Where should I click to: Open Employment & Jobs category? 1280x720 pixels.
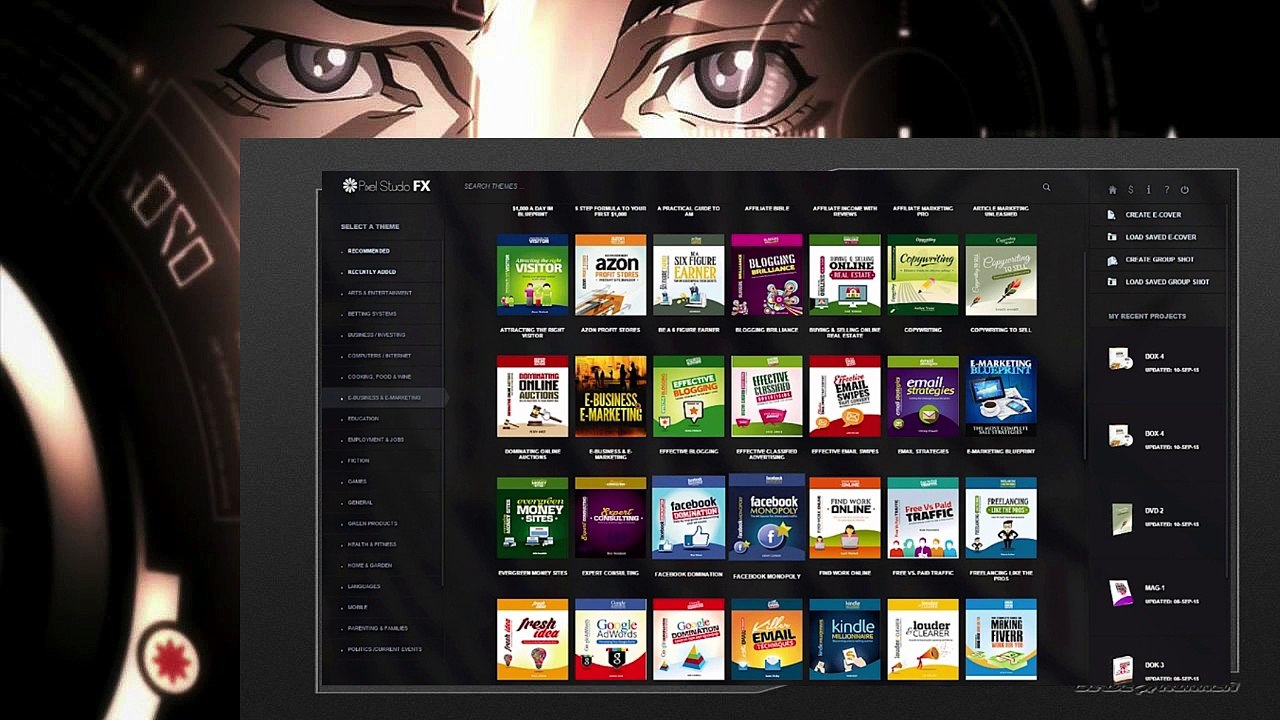376,440
